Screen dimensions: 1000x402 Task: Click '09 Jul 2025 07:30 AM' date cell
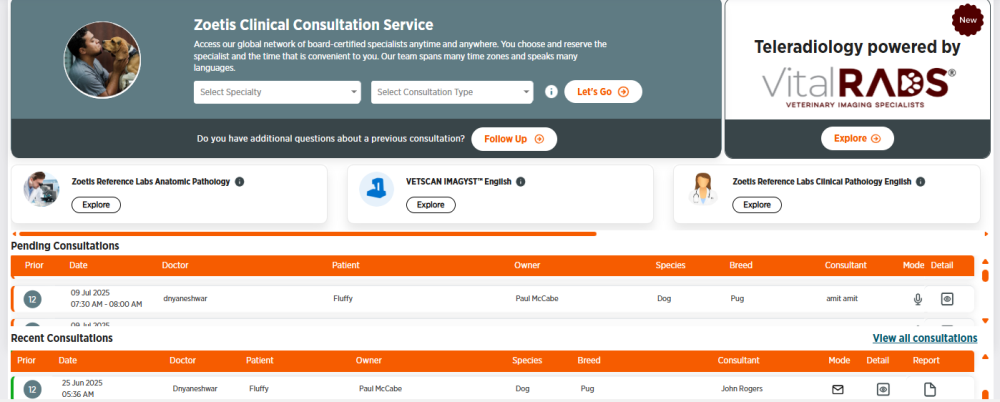pyautogui.click(x=107, y=299)
